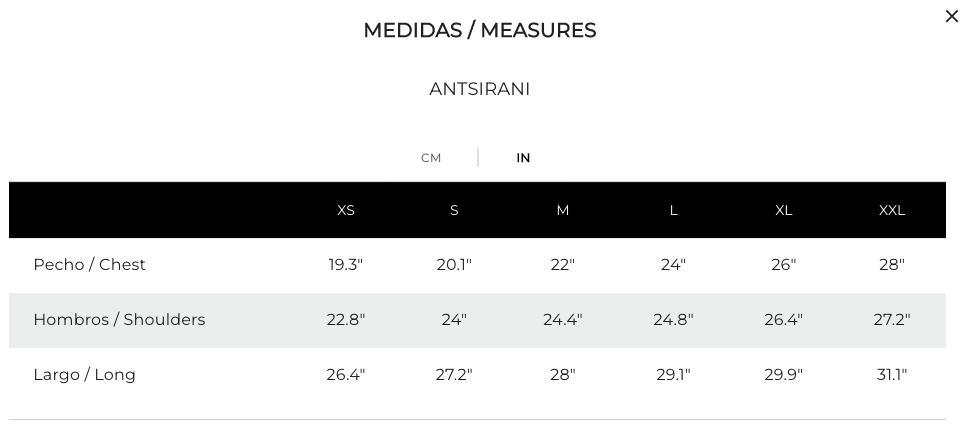Click the MEDIDAS / MEASURES heading
Image resolution: width=969 pixels, height=432 pixels.
(480, 30)
